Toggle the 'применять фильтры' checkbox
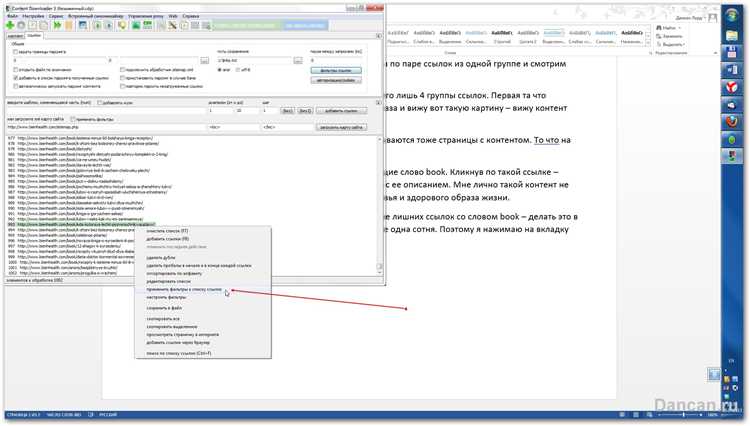The width and height of the screenshot is (750, 426). (x=73, y=120)
